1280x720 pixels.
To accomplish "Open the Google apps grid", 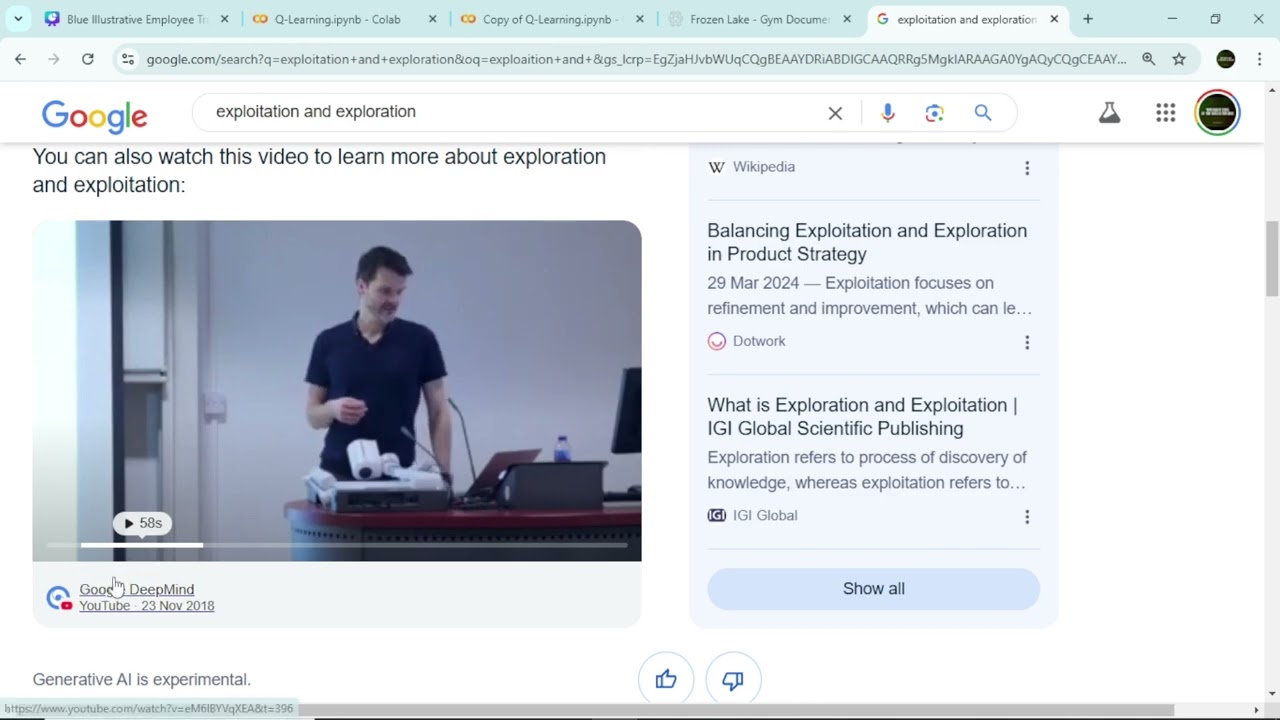I will (x=1165, y=112).
